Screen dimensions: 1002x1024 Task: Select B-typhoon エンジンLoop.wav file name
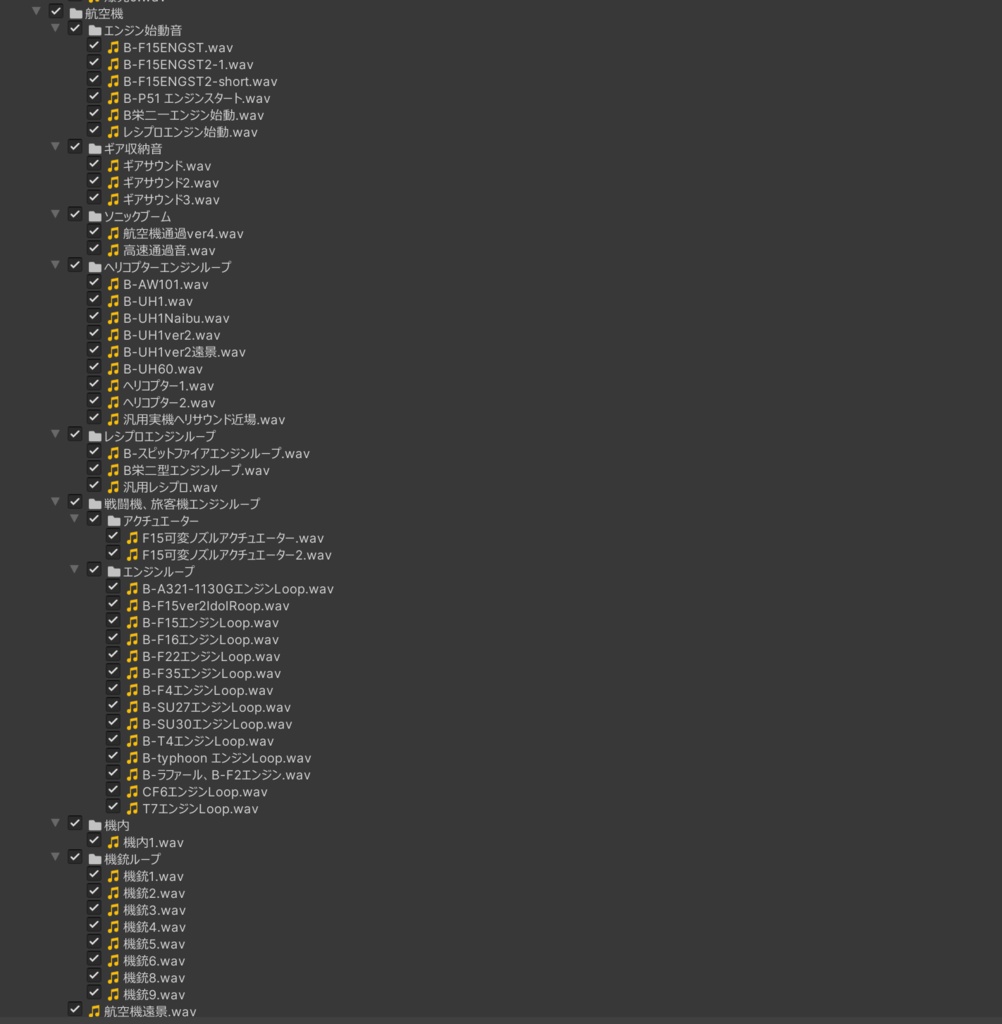[x=227, y=758]
